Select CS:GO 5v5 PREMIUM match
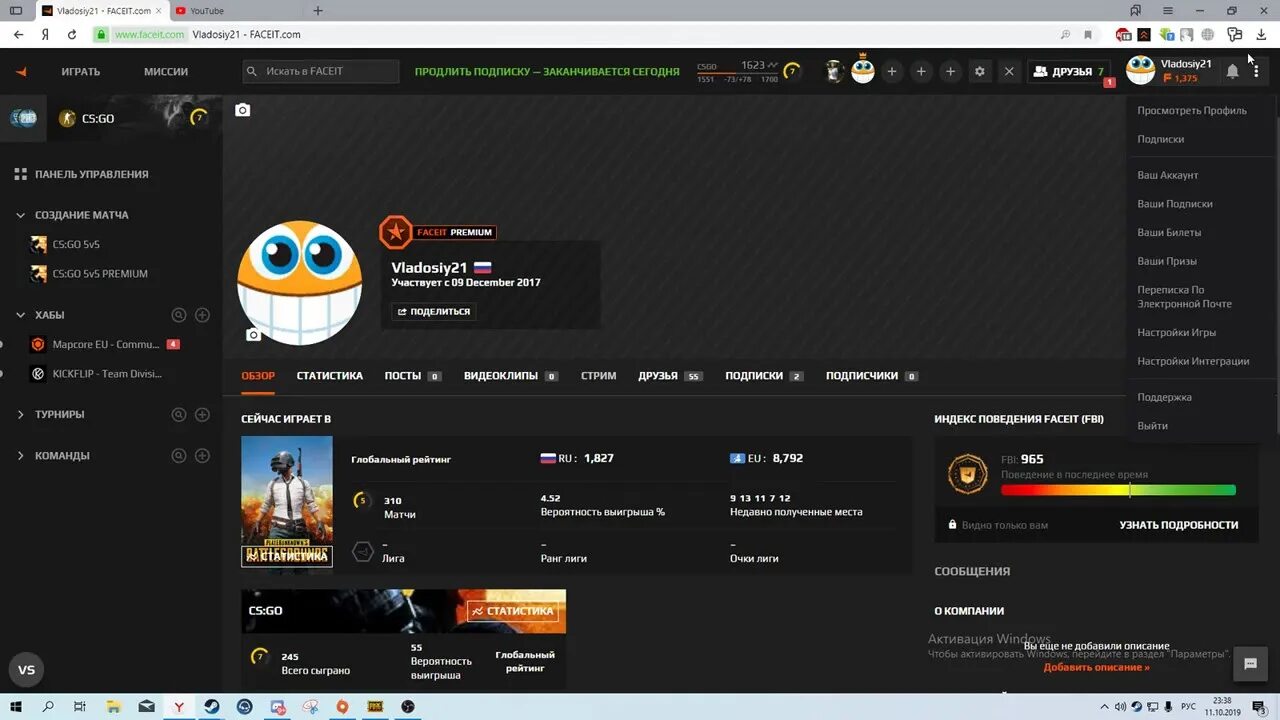 (90, 274)
